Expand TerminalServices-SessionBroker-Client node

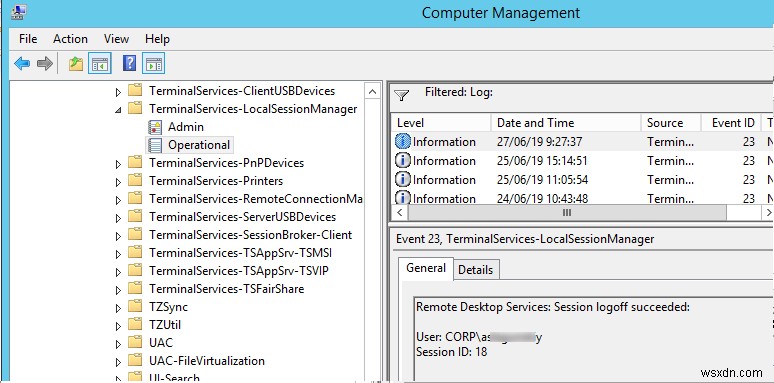tap(118, 236)
